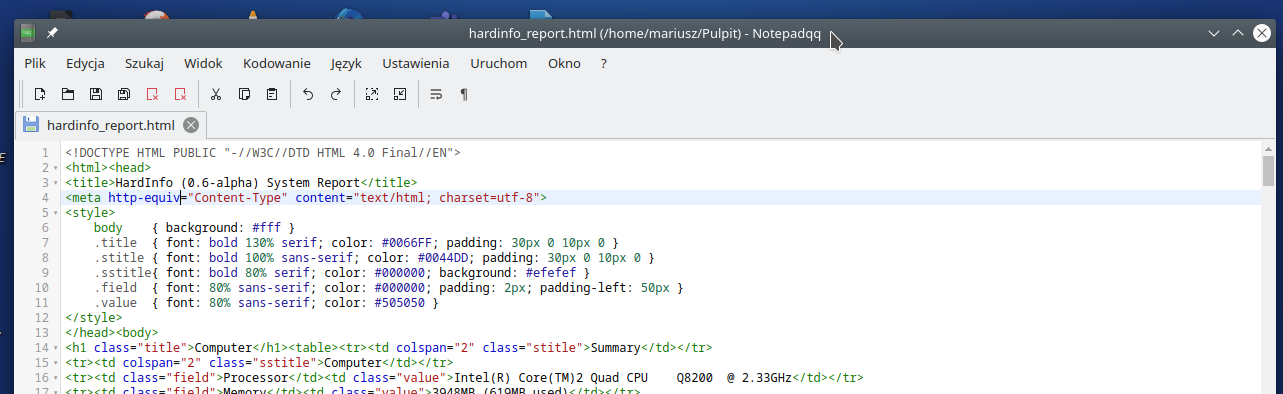Click the '.sstitle' selector on line 9
The image size is (1283, 394).
(x=123, y=273)
